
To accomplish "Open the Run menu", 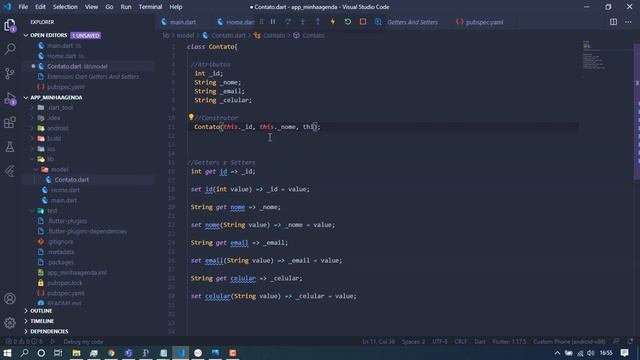I will (x=126, y=7).
